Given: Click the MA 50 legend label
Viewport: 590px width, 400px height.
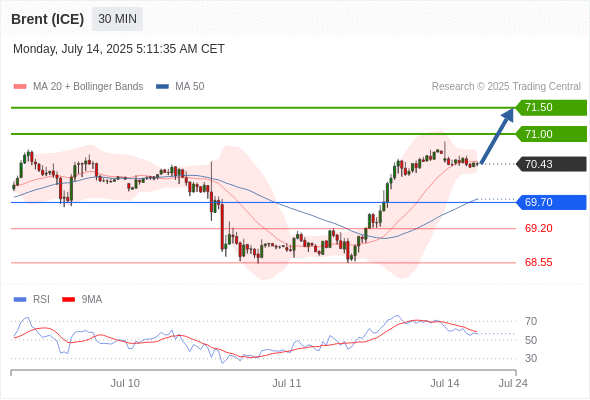Looking at the screenshot, I should (x=190, y=87).
